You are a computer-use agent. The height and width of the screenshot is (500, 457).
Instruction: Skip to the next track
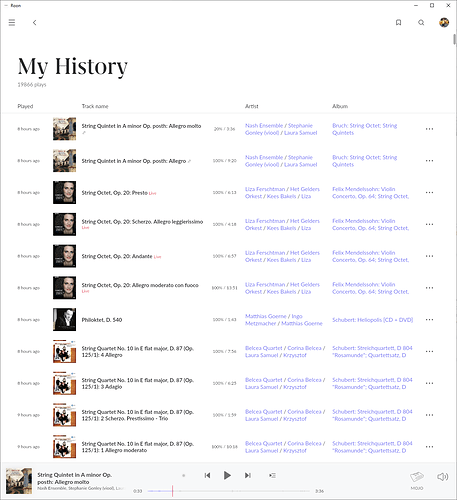click(248, 475)
